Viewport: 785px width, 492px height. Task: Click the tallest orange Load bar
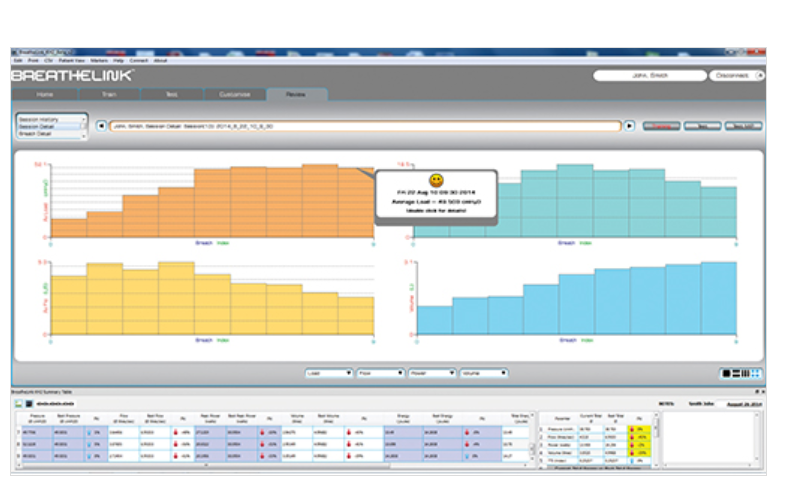pyautogui.click(x=319, y=202)
